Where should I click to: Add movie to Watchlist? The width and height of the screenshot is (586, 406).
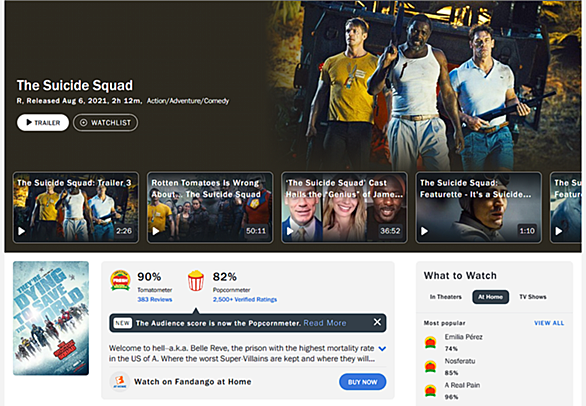point(105,123)
